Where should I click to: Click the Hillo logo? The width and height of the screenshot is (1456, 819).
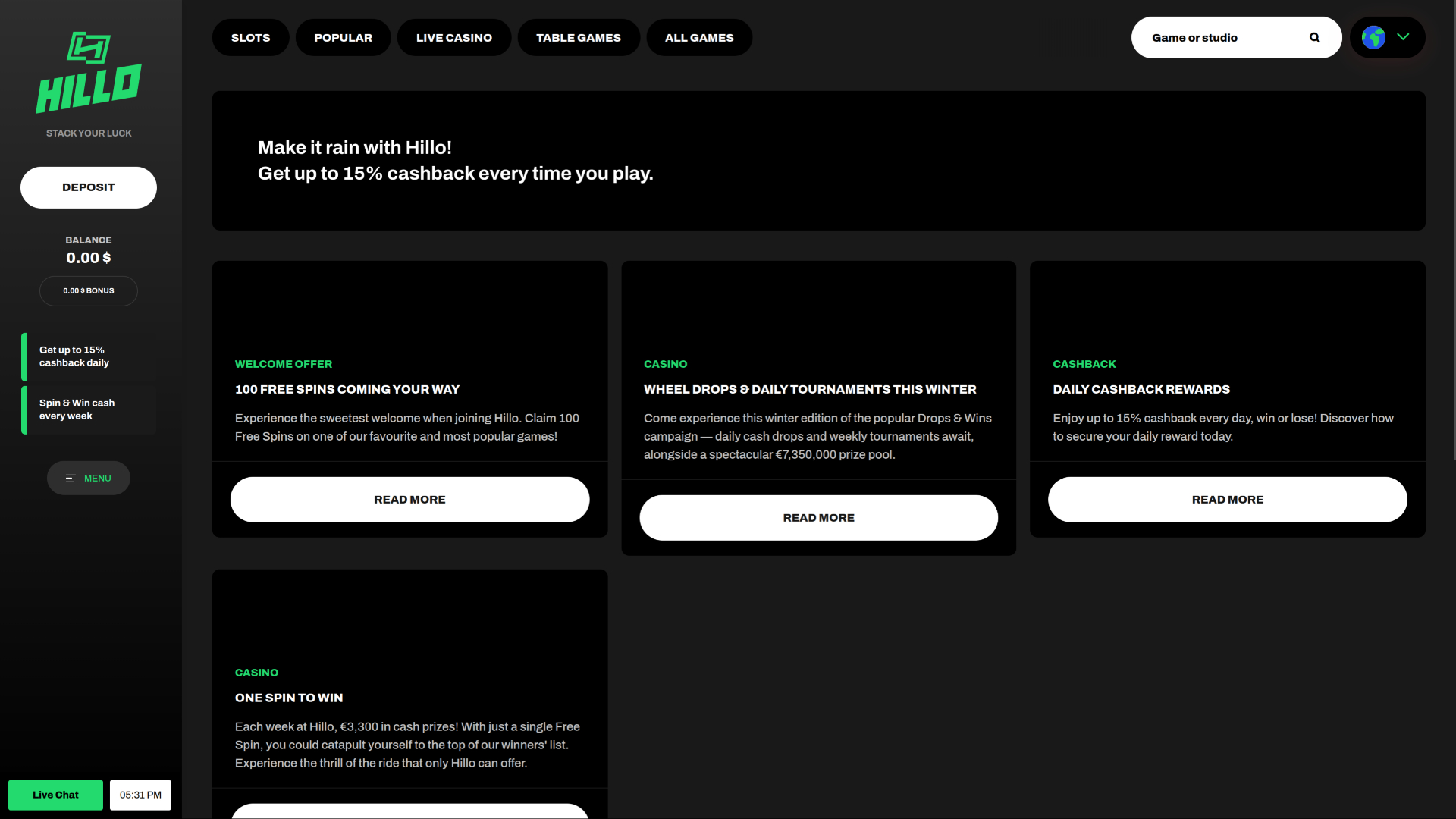[x=89, y=74]
